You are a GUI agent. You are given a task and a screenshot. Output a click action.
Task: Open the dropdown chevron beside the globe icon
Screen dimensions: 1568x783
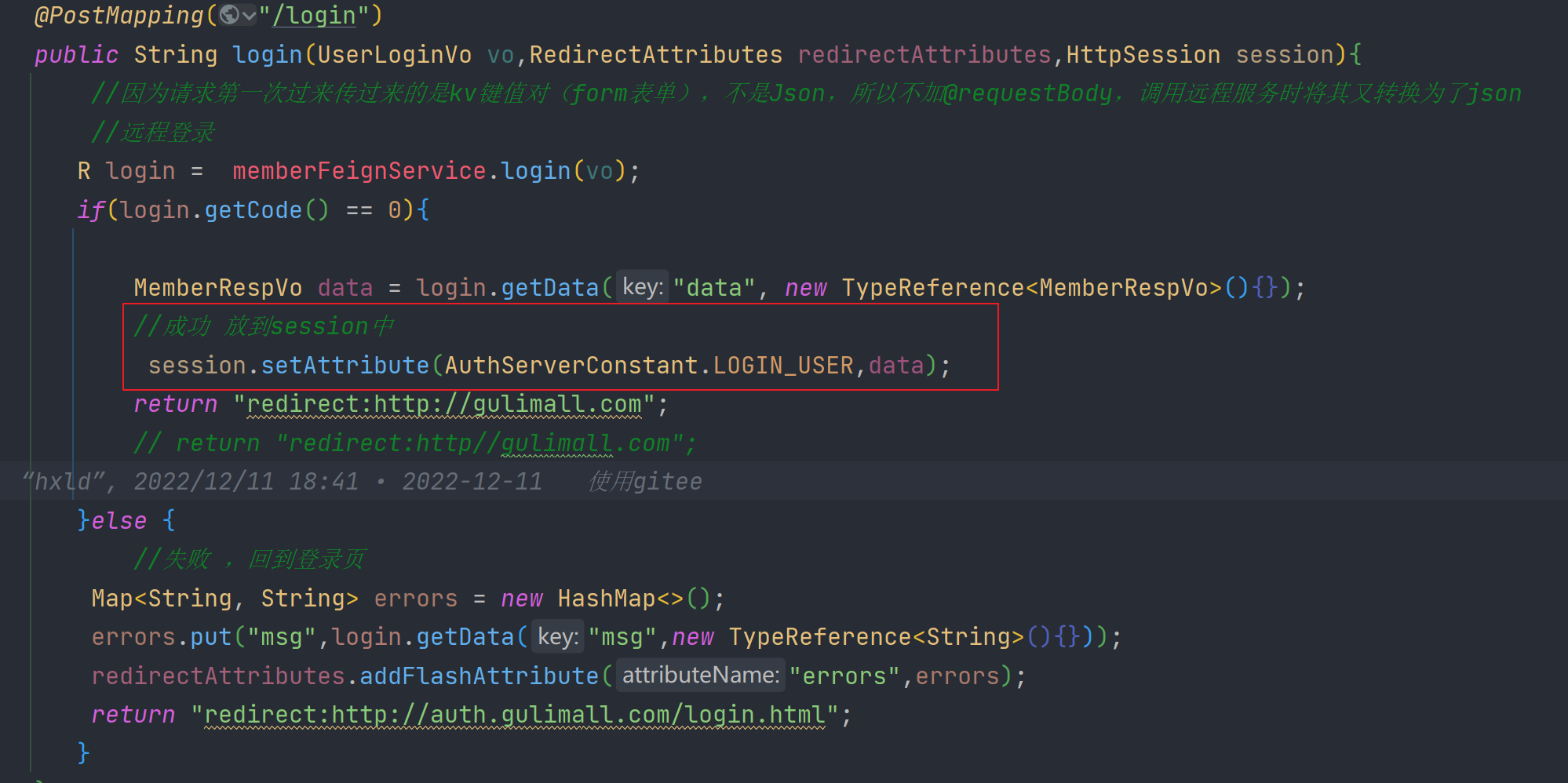tap(250, 16)
